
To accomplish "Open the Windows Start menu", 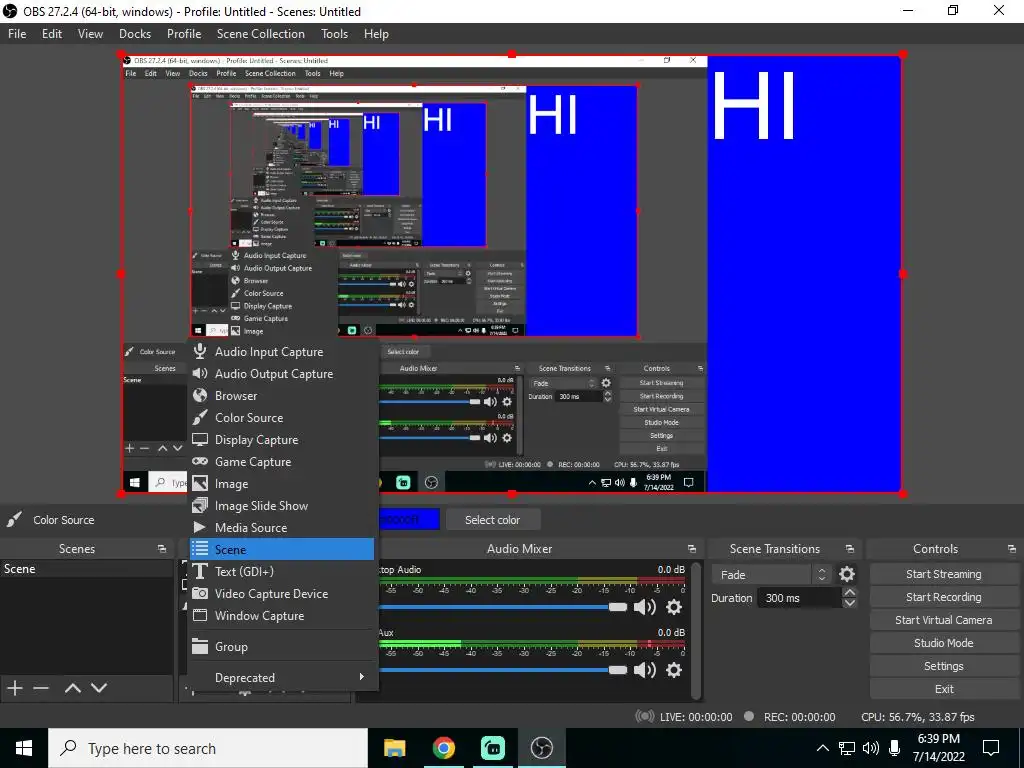I will point(24,748).
